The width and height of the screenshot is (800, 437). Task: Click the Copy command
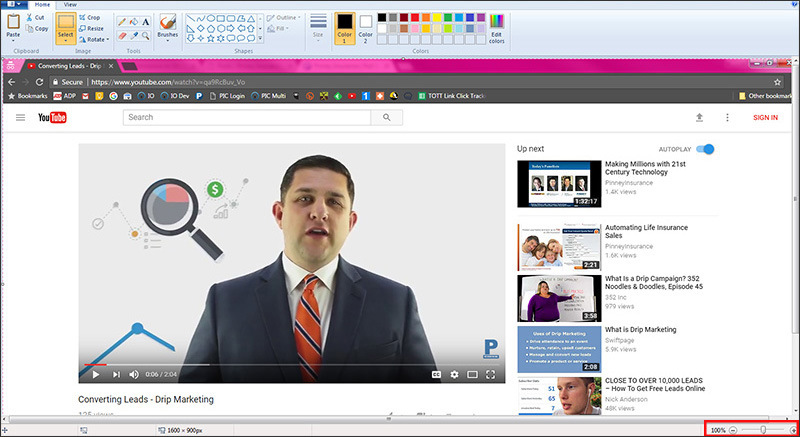[x=37, y=29]
